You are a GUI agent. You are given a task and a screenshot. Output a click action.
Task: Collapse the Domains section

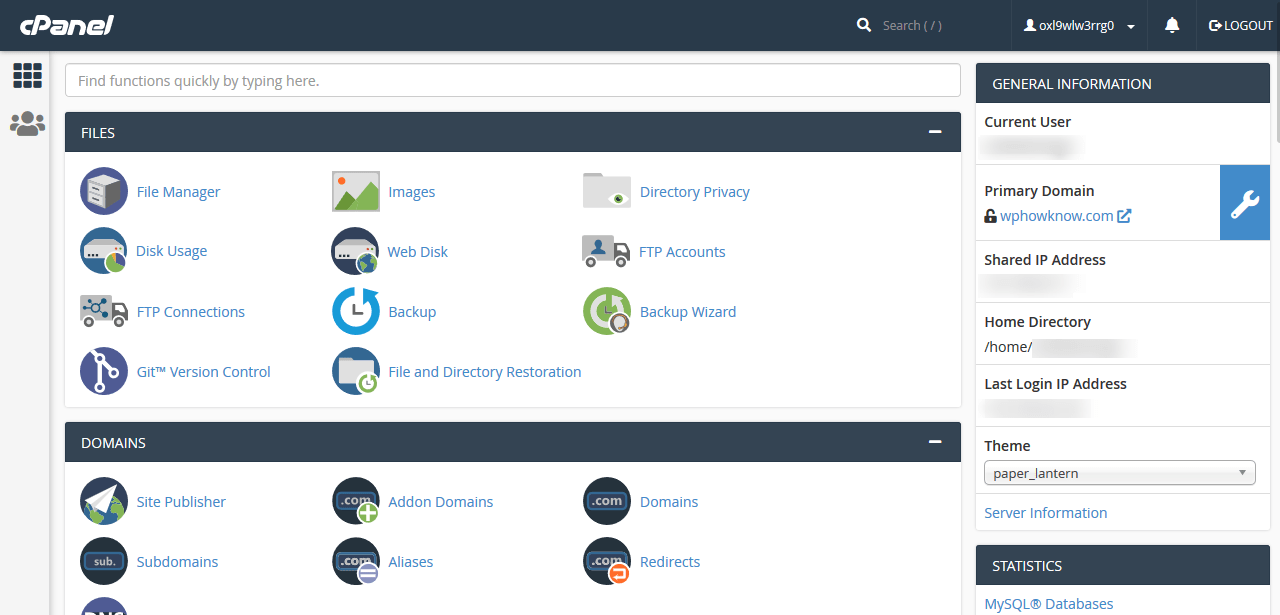click(x=935, y=442)
